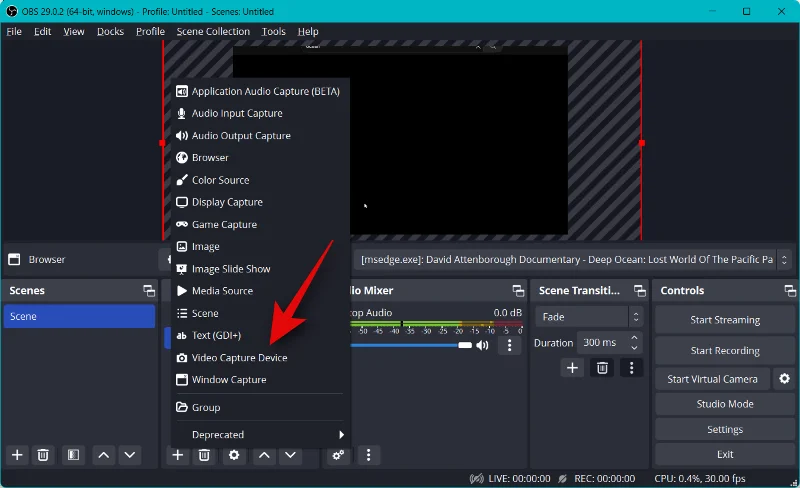Screen dimensions: 800x488
Task: Open the Help menu
Action: pyautogui.click(x=308, y=32)
